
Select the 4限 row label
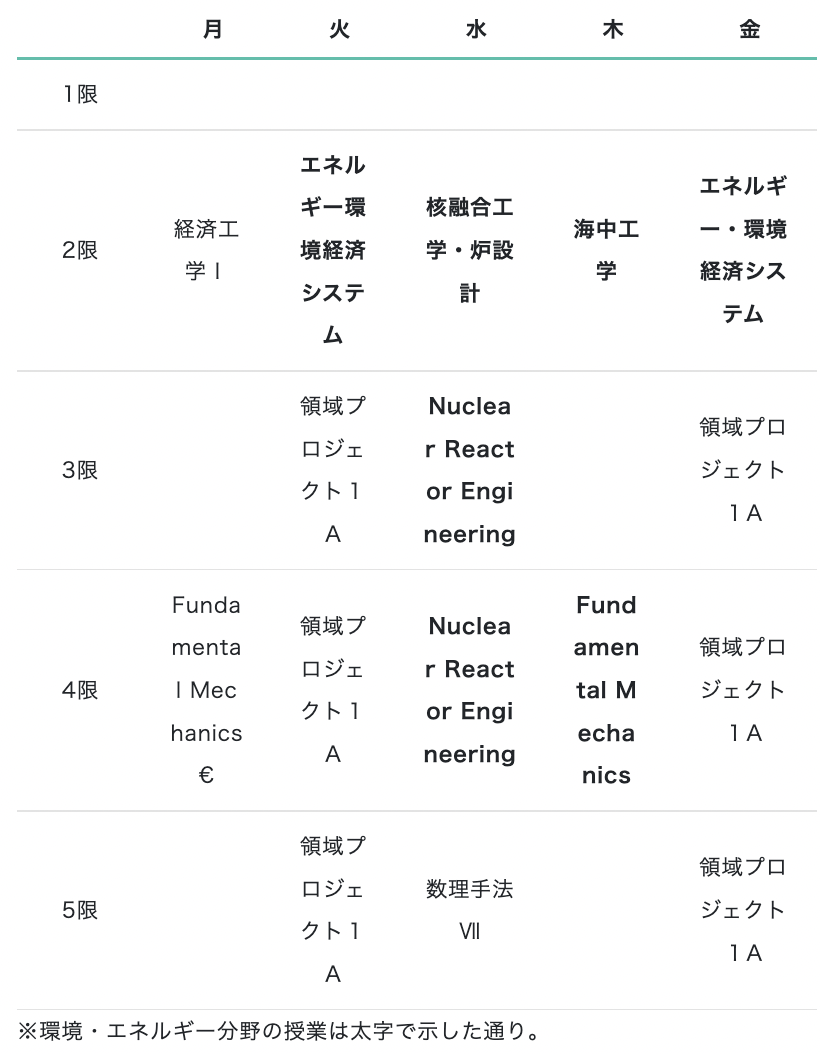coord(80,690)
